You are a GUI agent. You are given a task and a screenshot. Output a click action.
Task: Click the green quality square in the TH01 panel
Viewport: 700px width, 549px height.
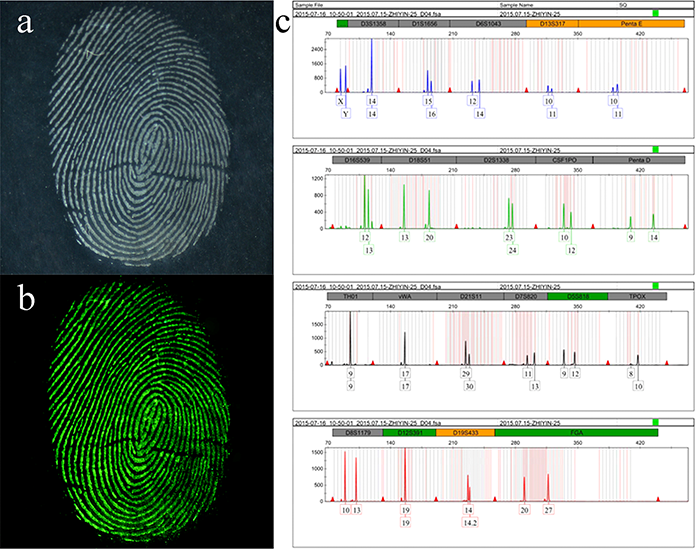655,286
